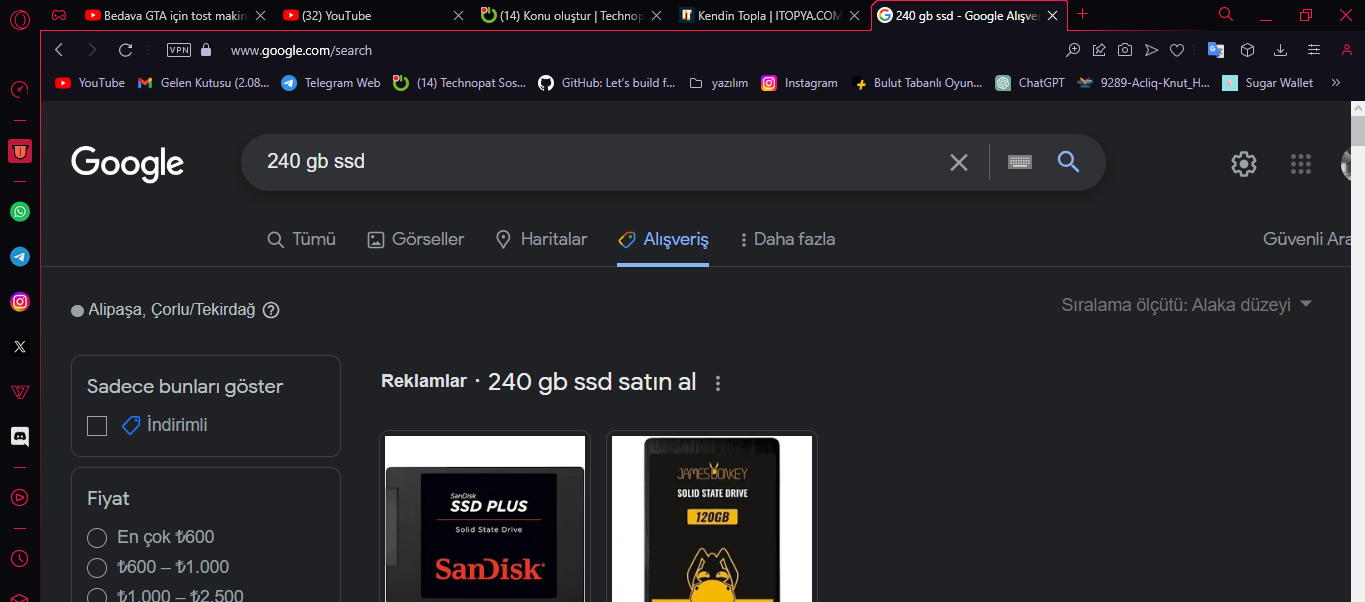Open the downloads icon in toolbar
The width and height of the screenshot is (1365, 602).
click(1280, 50)
